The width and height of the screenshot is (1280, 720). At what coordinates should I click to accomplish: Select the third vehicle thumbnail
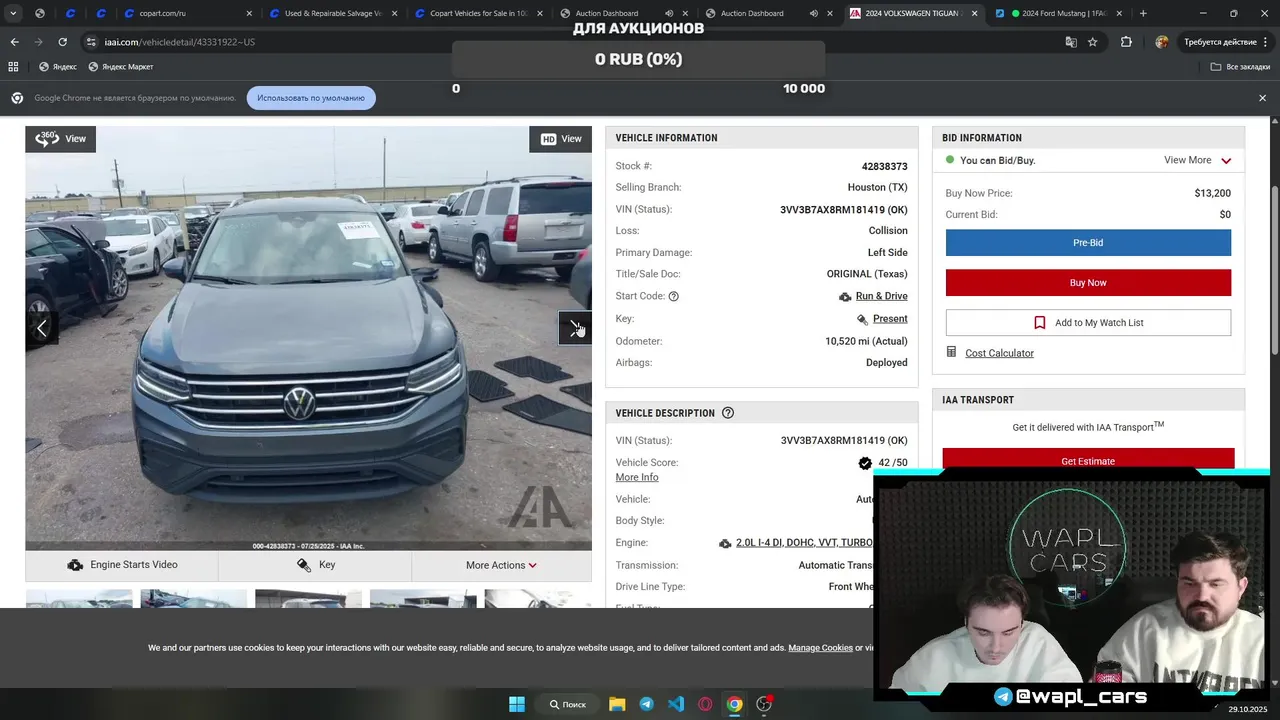(x=308, y=599)
